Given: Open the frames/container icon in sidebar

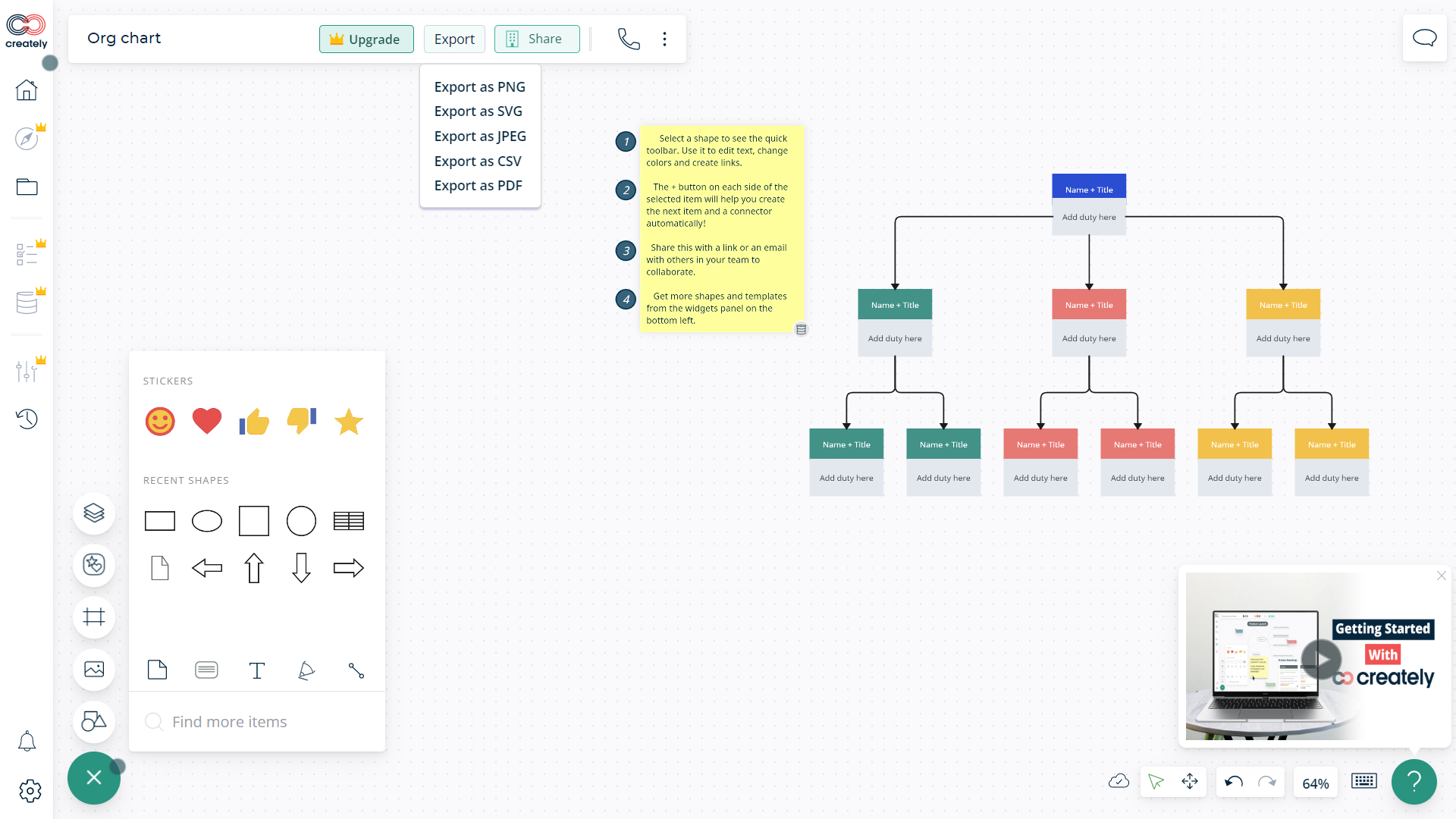Looking at the screenshot, I should click(93, 617).
